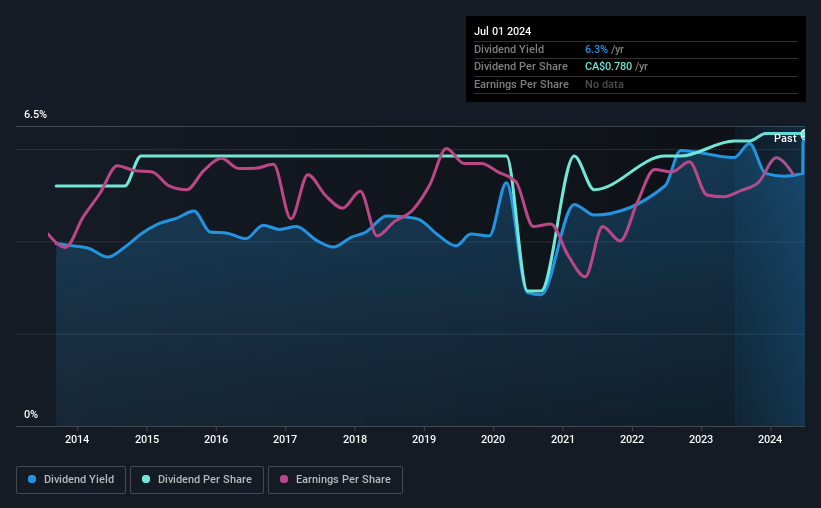Click the 2018 axis label
Viewport: 821px width, 508px height.
[355, 439]
